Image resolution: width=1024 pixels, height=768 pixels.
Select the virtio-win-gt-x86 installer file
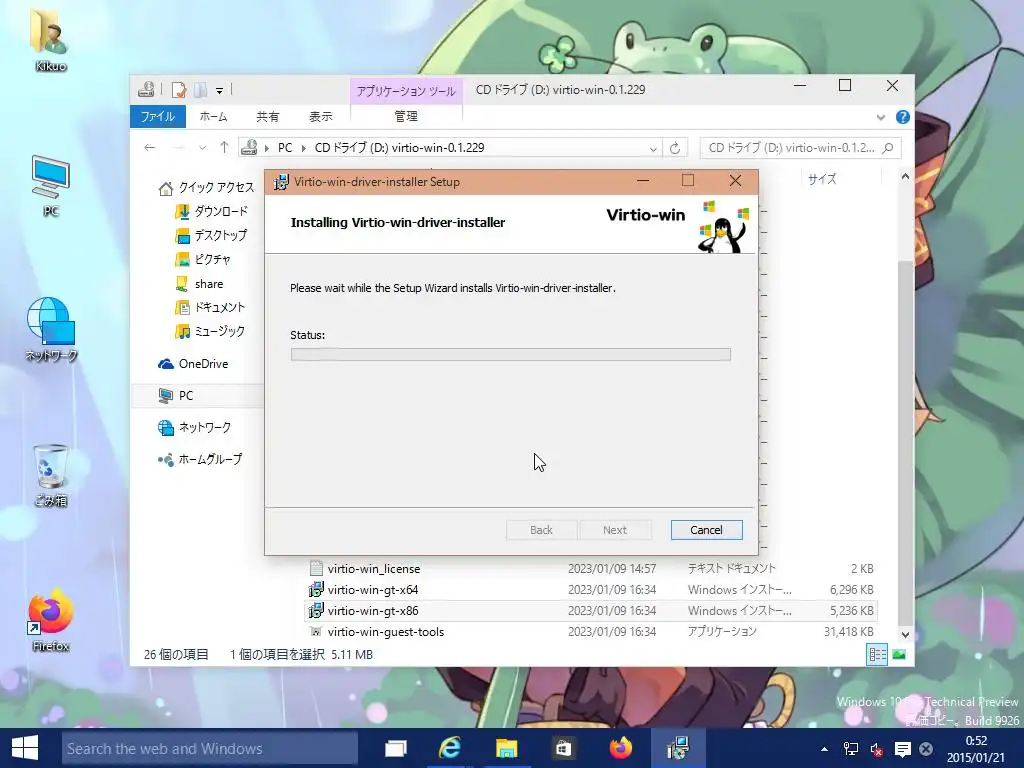(x=592, y=611)
